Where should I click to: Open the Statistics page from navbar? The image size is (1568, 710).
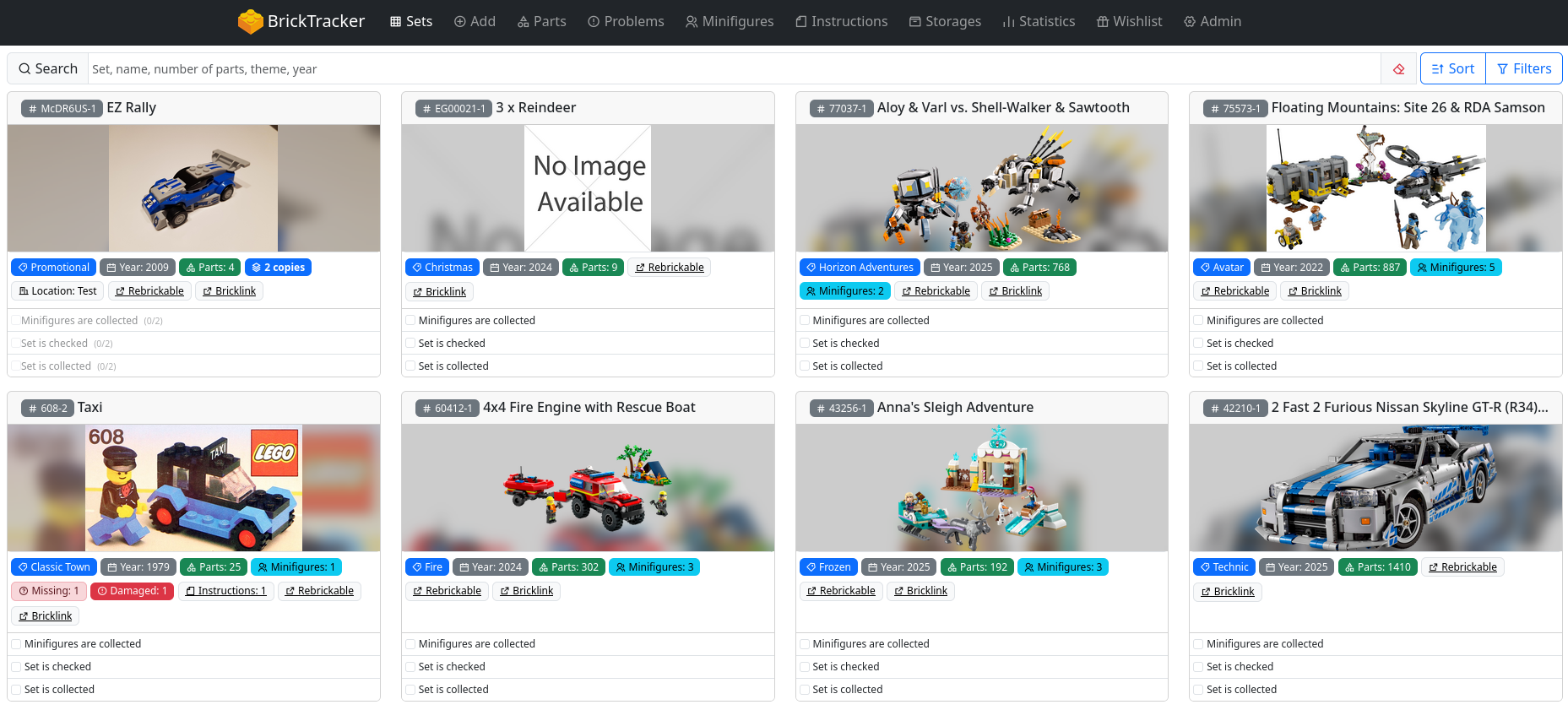pyautogui.click(x=1038, y=21)
